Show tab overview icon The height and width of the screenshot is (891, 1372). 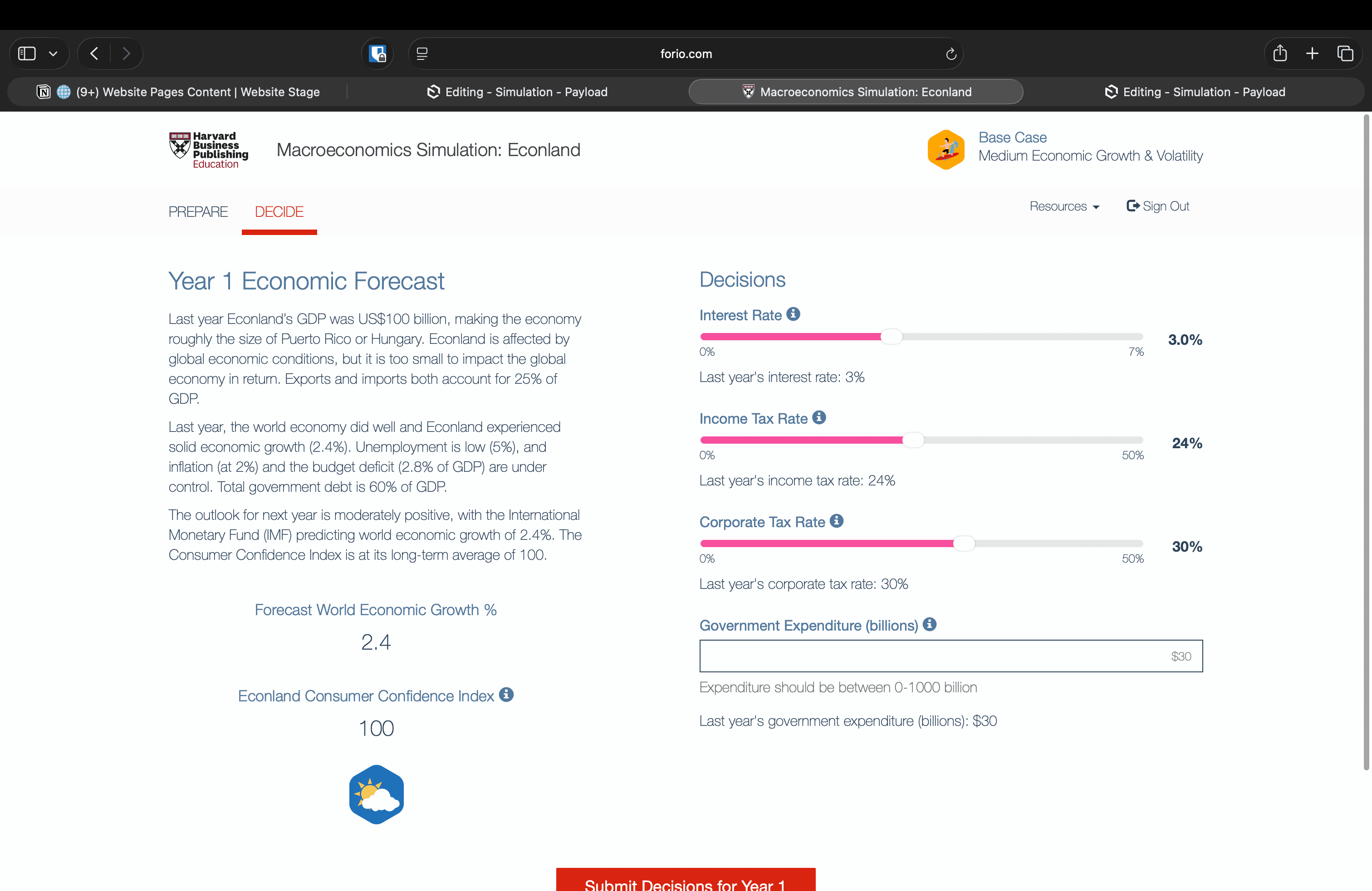1345,54
